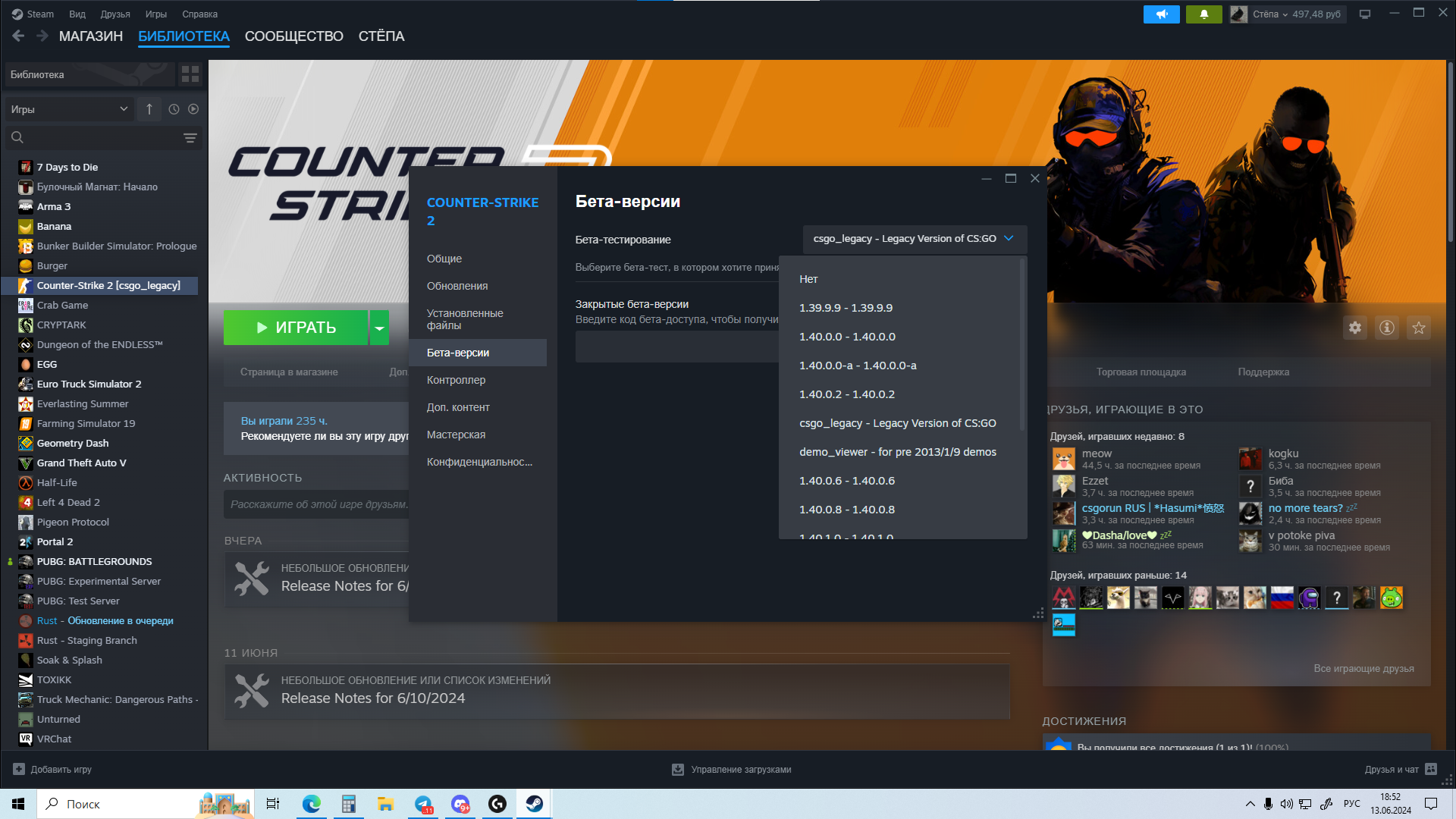
Task: Open Calculator from the taskbar
Action: point(348,804)
